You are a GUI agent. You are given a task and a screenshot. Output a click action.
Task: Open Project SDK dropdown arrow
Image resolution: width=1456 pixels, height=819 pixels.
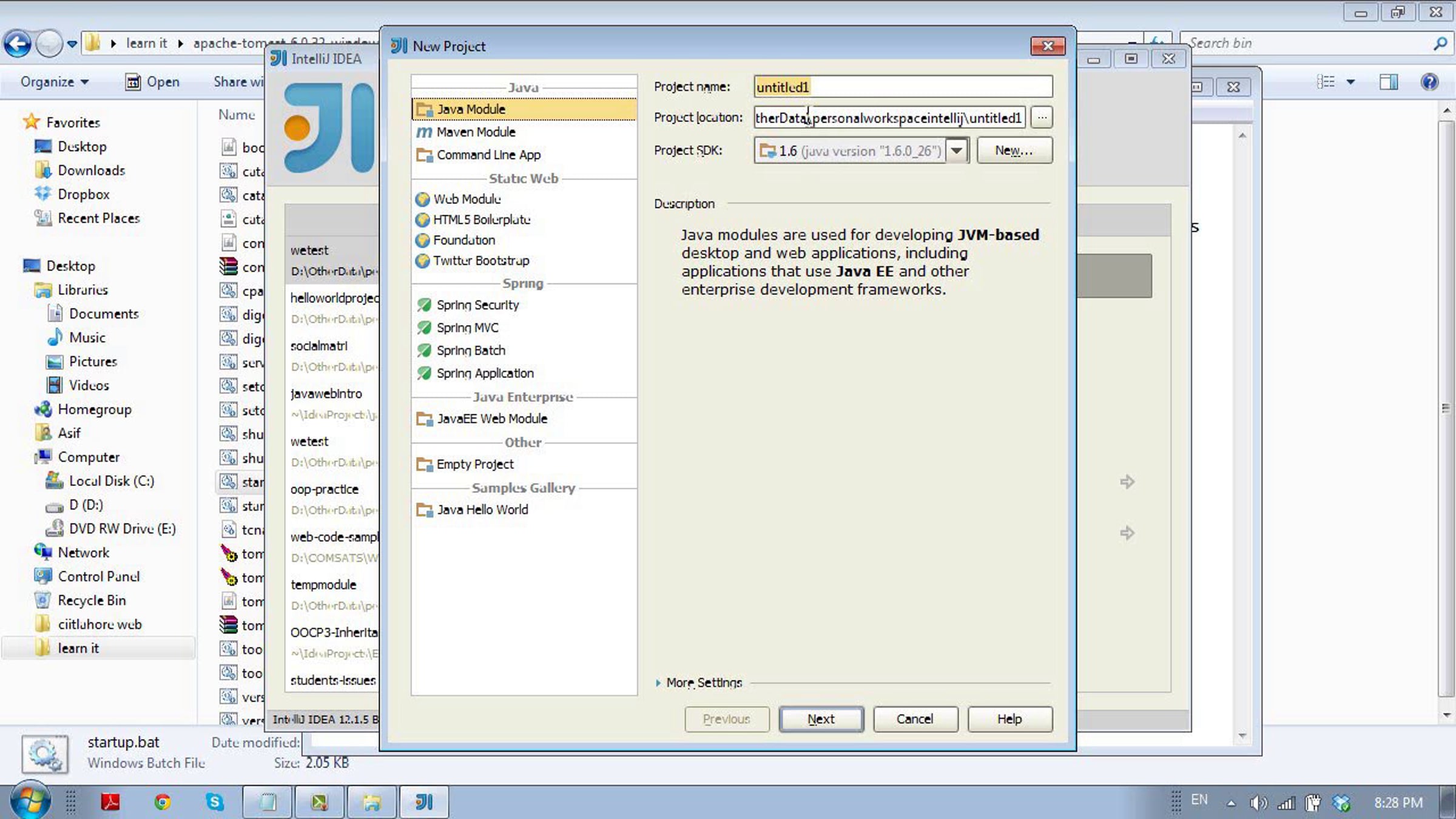click(957, 150)
